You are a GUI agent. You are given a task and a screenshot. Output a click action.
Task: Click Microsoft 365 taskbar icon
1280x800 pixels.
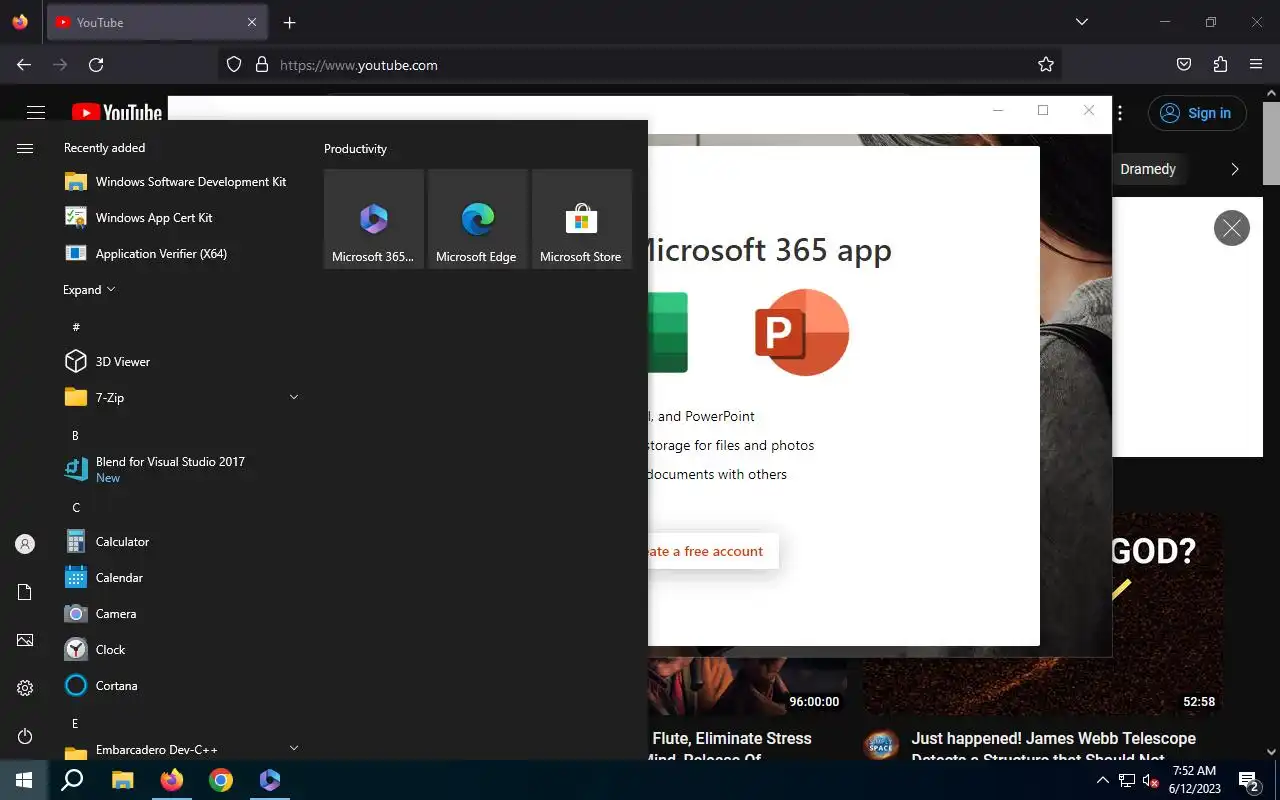point(270,780)
